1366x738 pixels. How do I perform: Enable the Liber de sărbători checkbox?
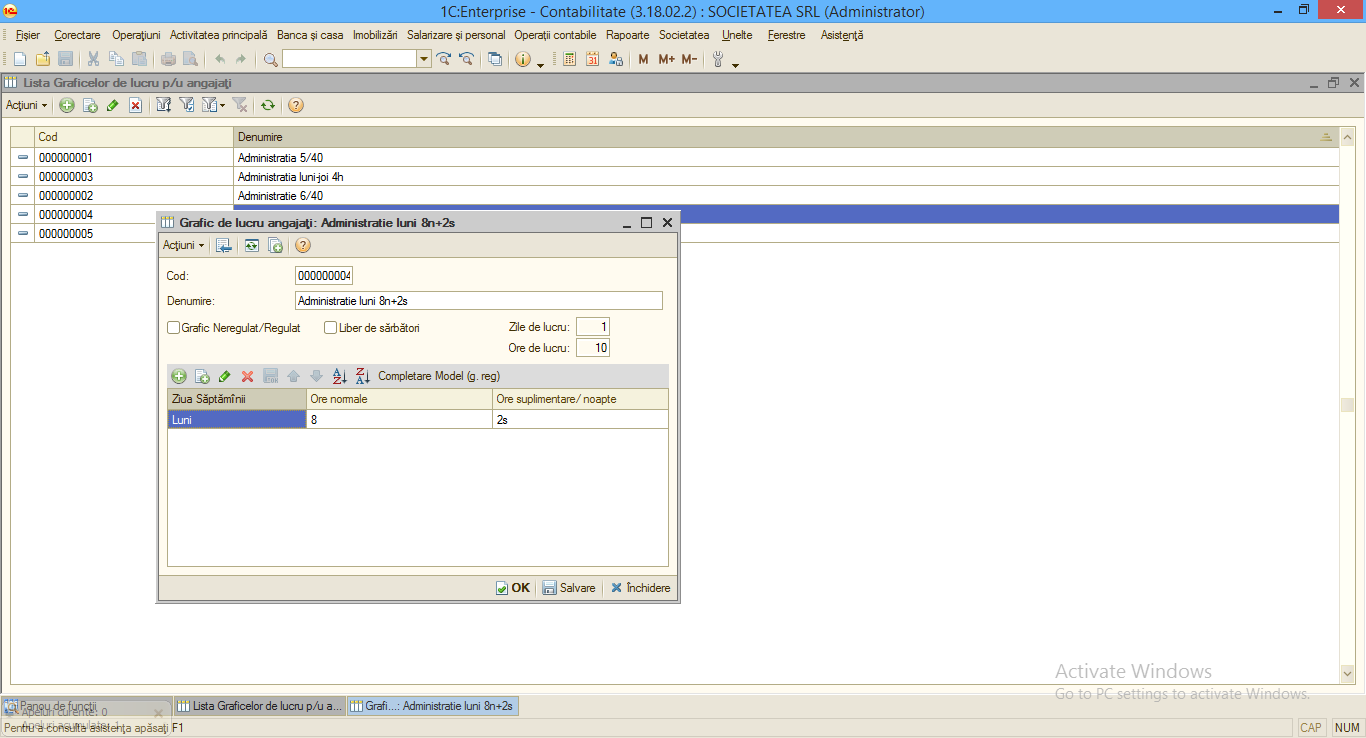330,327
